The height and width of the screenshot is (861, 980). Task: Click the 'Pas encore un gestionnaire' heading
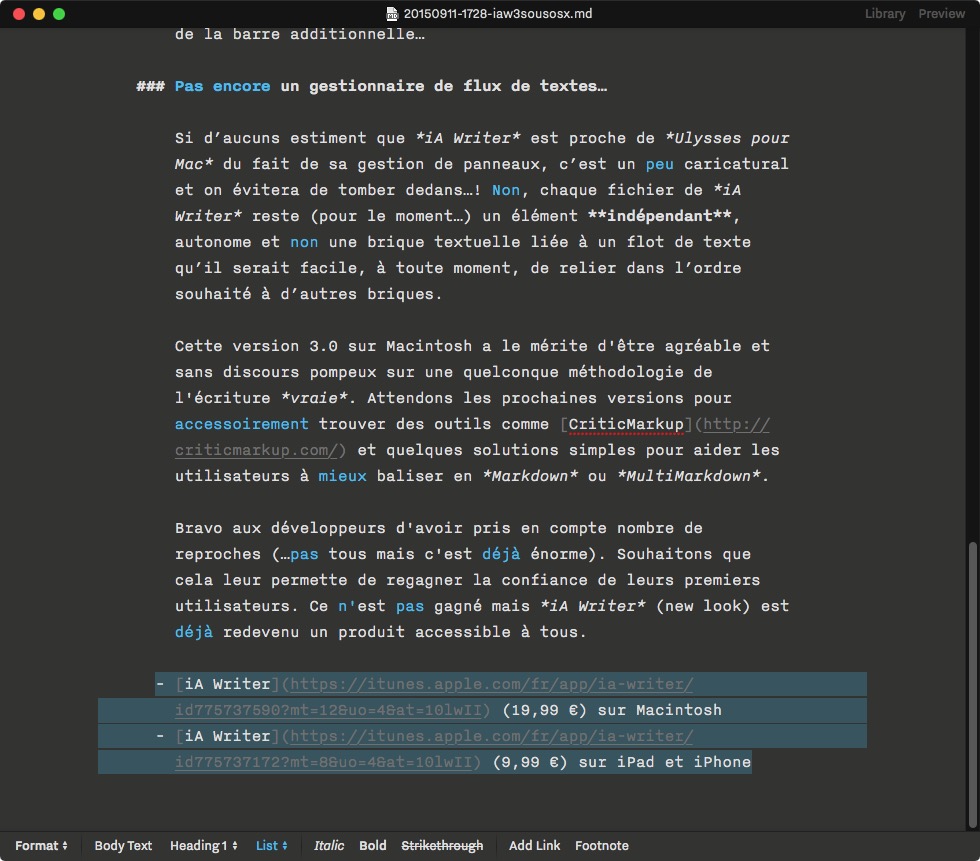coord(390,86)
